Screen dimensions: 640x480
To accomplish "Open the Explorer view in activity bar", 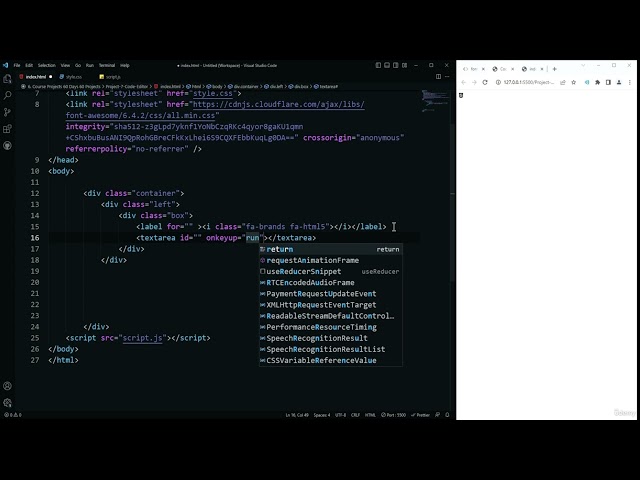I will click(7, 79).
